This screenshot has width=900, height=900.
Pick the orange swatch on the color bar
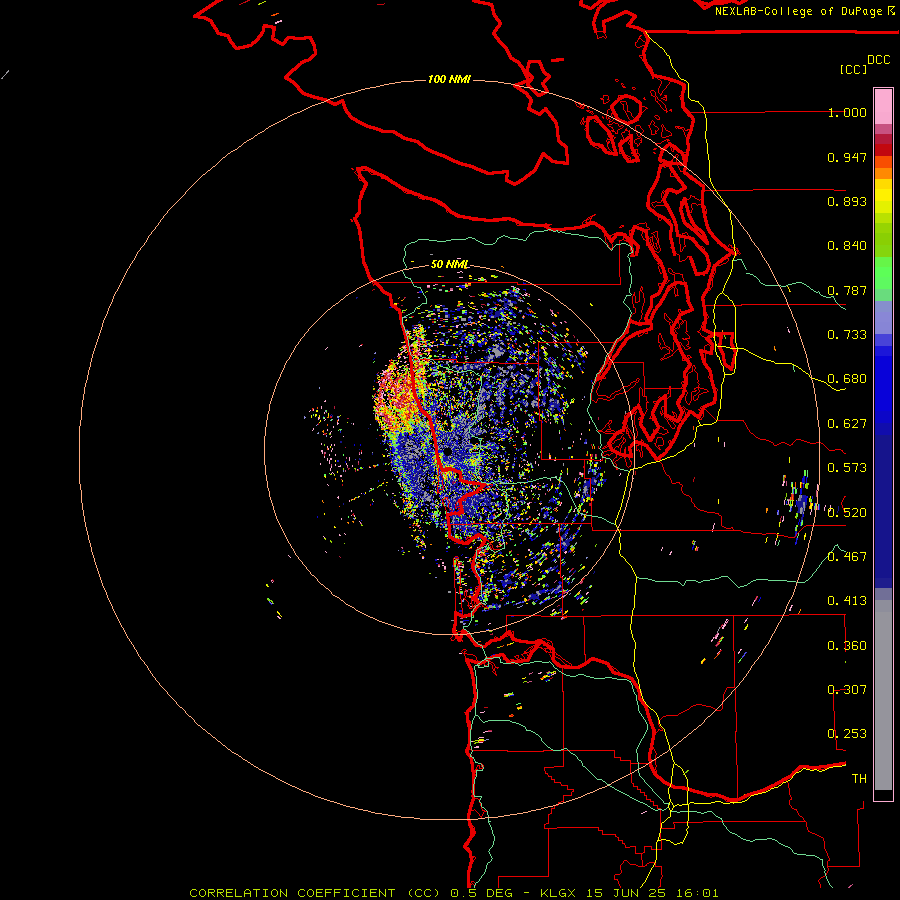coord(883,173)
